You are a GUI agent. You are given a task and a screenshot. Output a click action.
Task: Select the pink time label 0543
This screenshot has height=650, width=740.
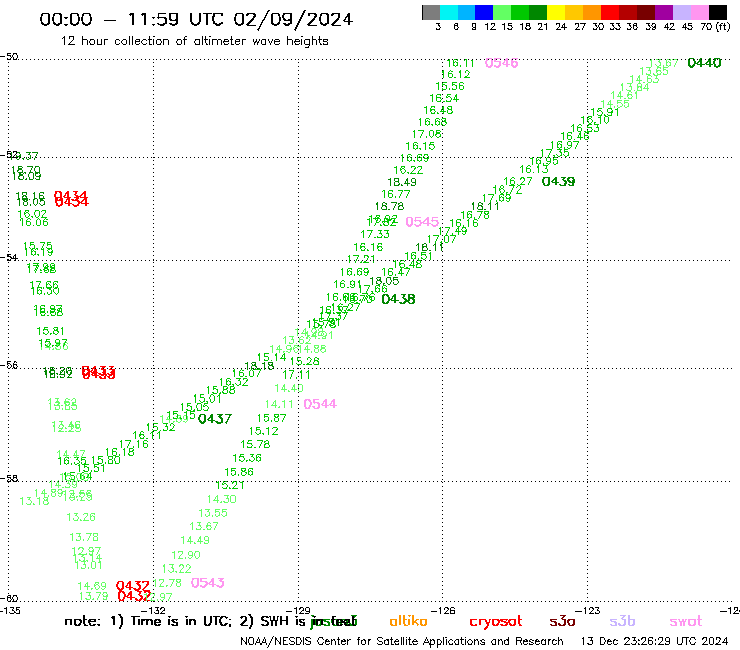click(x=208, y=583)
